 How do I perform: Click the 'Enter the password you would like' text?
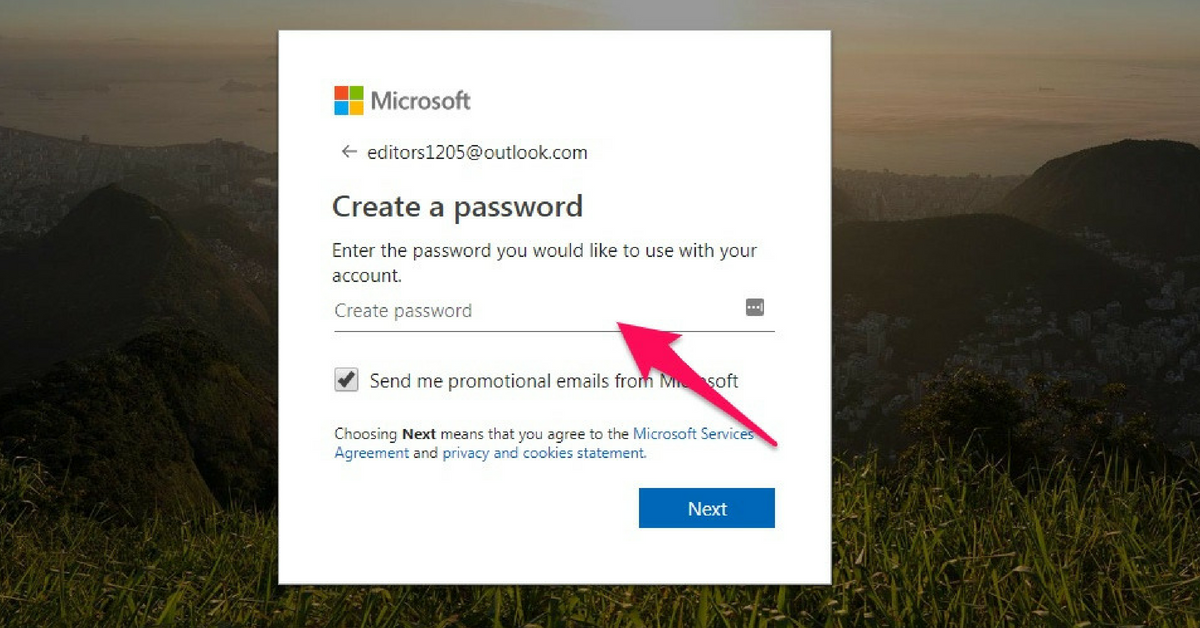(x=544, y=251)
